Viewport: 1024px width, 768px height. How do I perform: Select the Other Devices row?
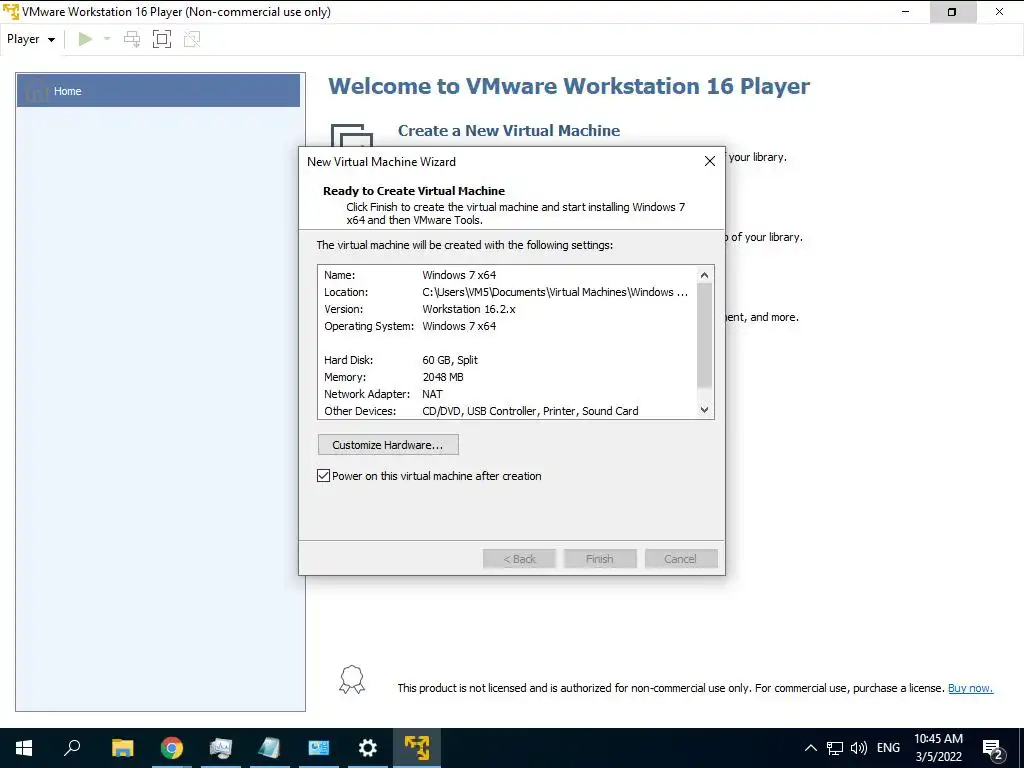[507, 411]
